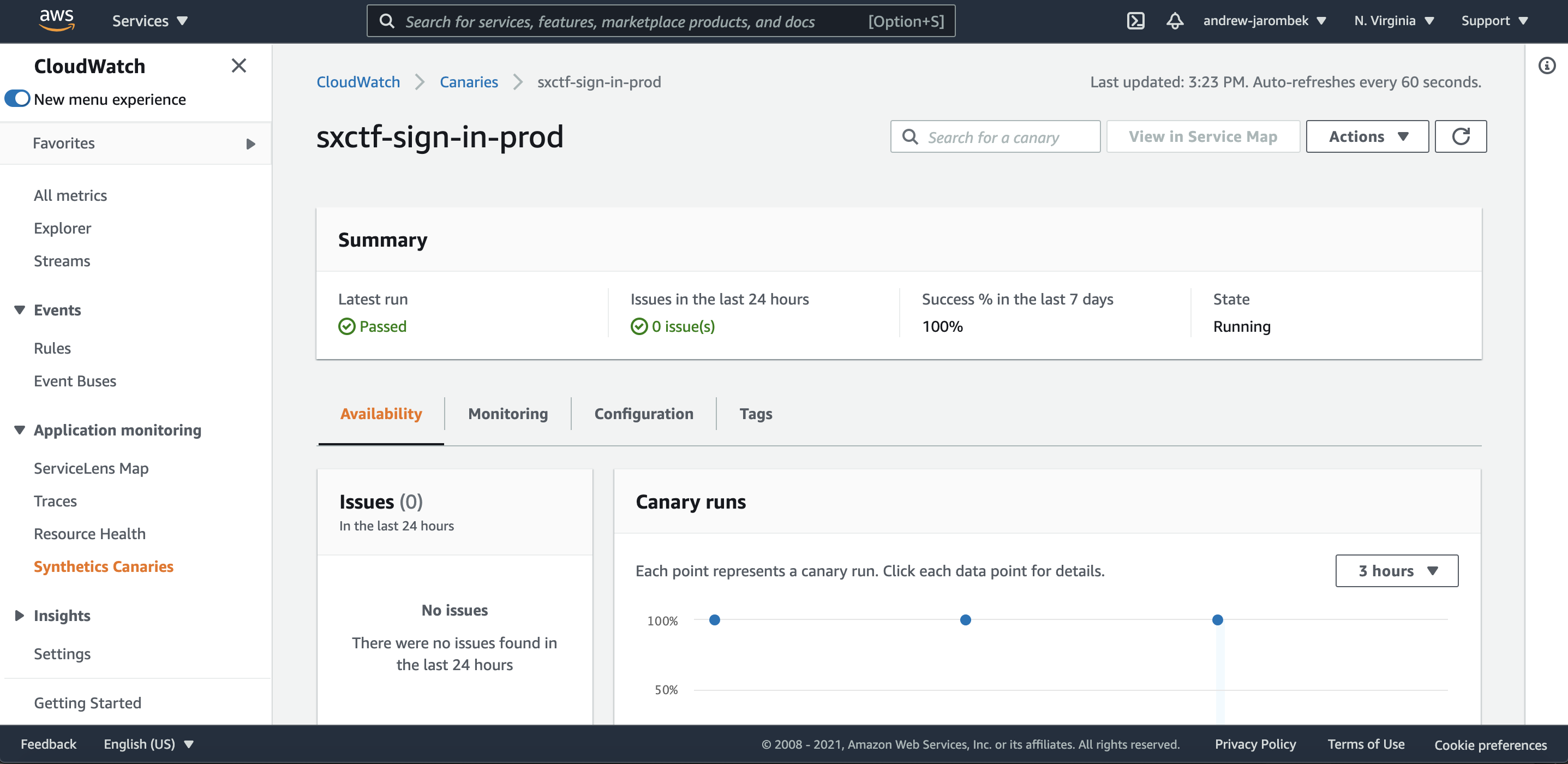Click the first canary run data point
The height and width of the screenshot is (764, 1568).
715,620
